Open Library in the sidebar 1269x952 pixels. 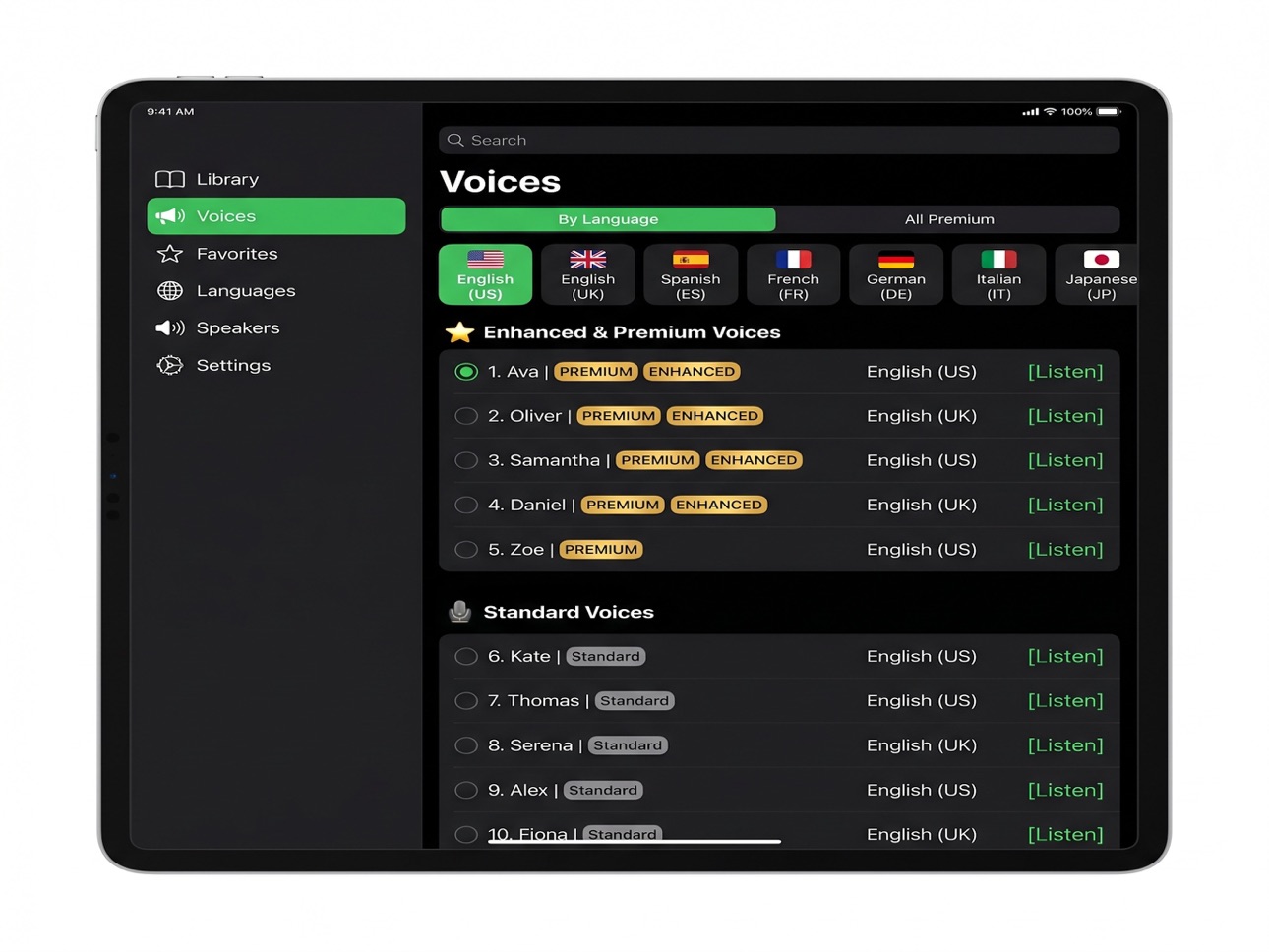276,179
